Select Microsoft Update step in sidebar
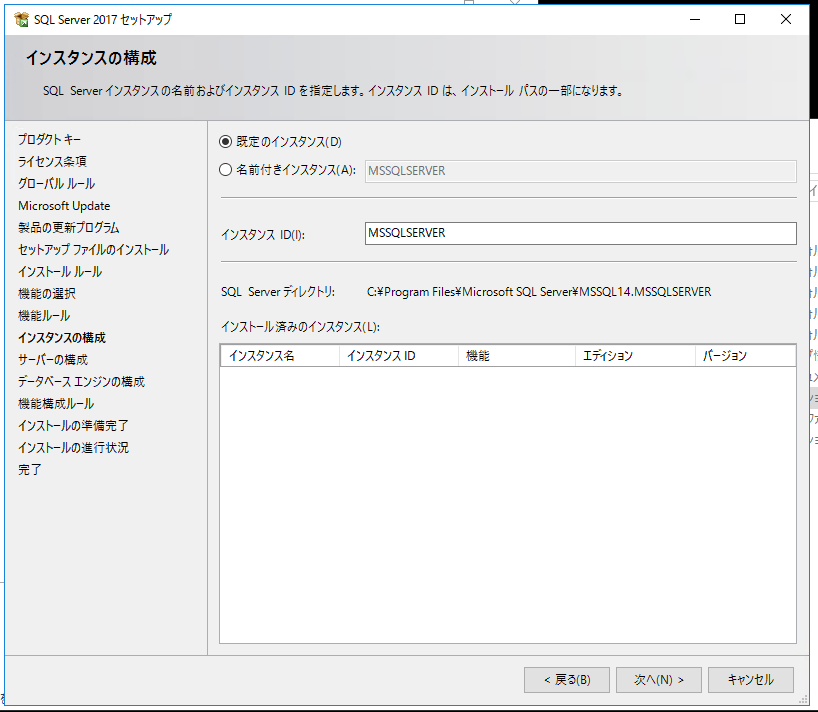The image size is (818, 712). click(64, 206)
